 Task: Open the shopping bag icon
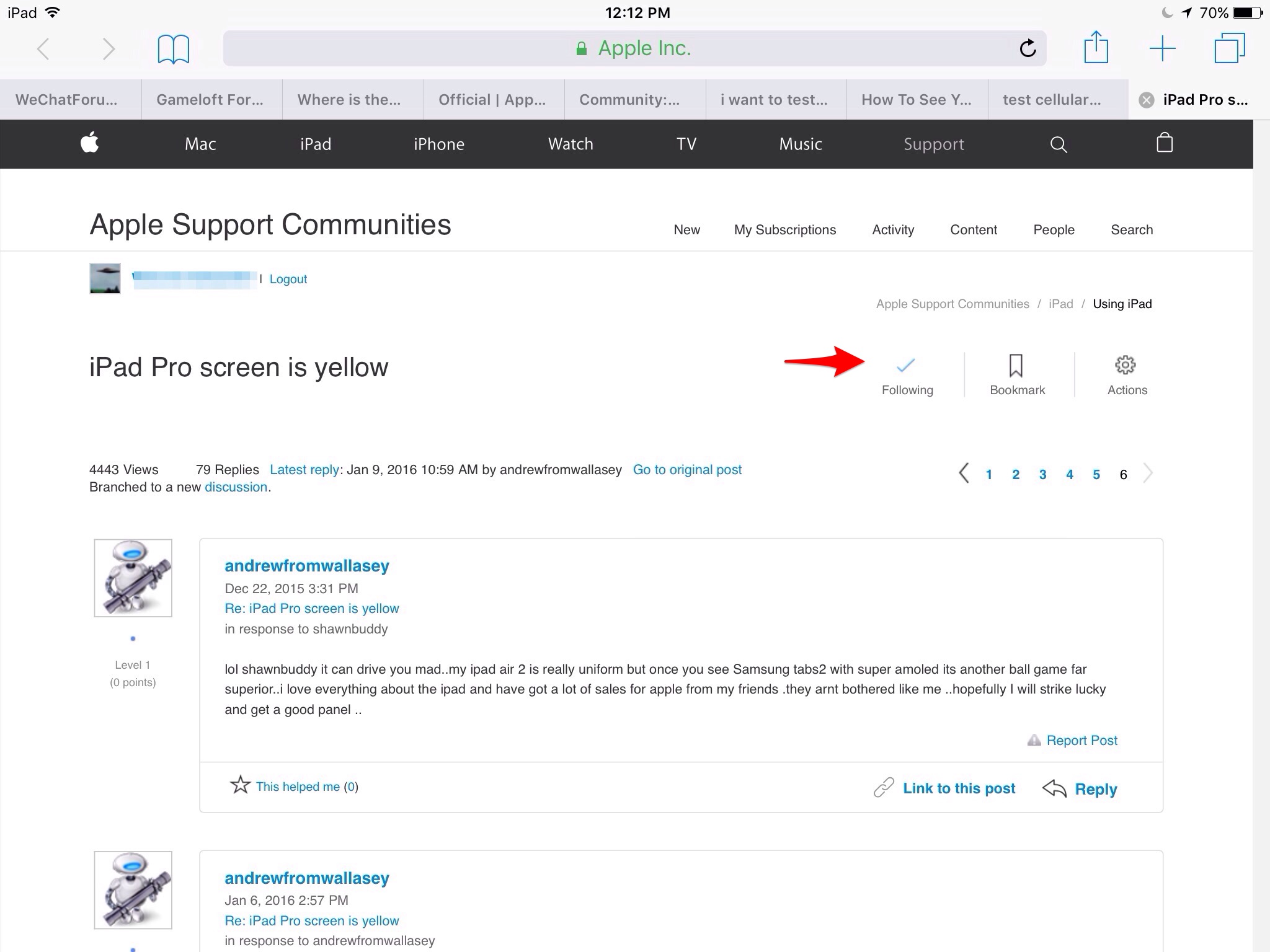[x=1164, y=143]
